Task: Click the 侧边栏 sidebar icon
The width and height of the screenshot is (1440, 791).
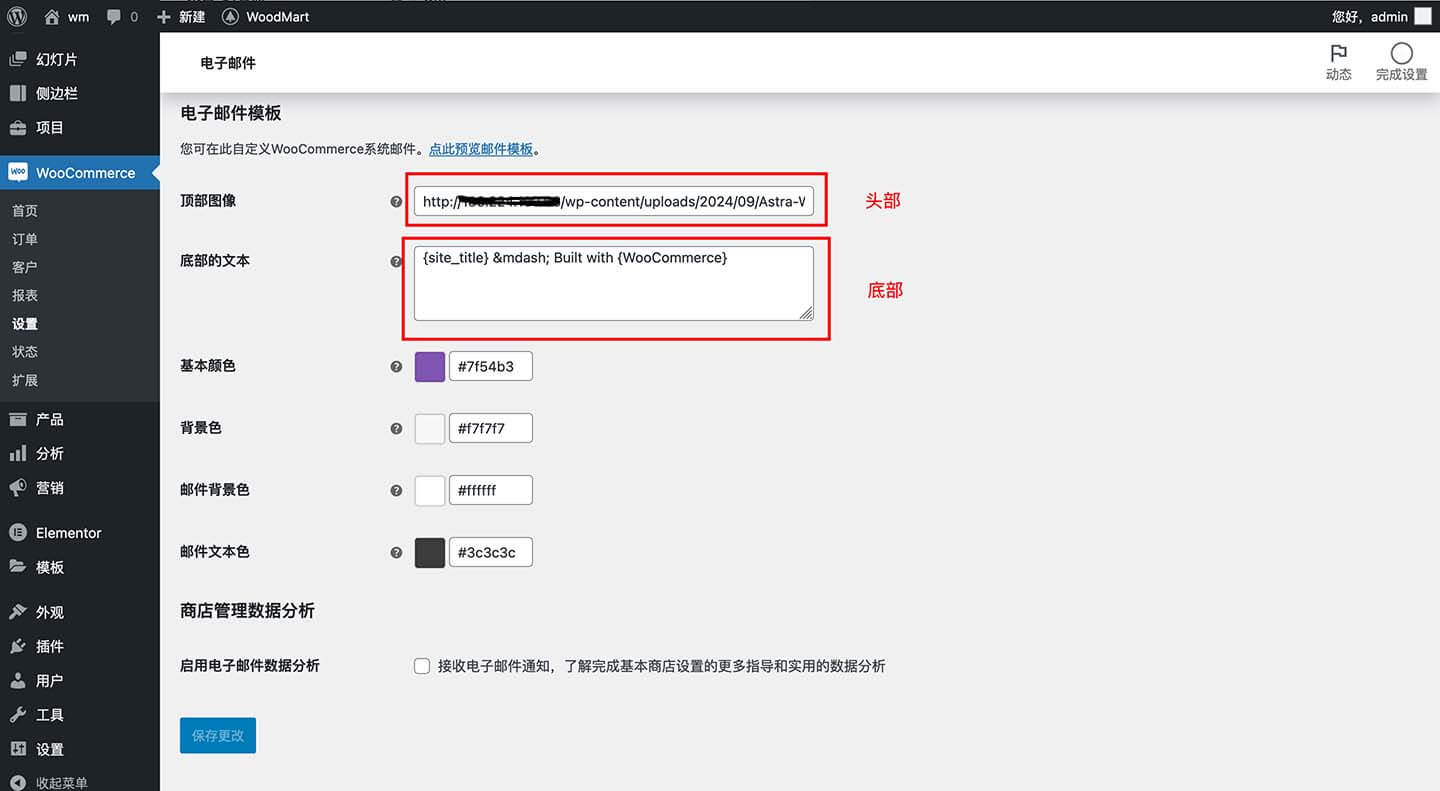Action: tap(18, 93)
